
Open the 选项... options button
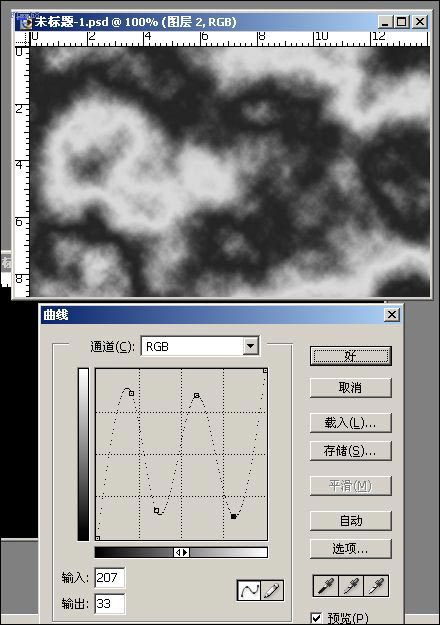350,549
